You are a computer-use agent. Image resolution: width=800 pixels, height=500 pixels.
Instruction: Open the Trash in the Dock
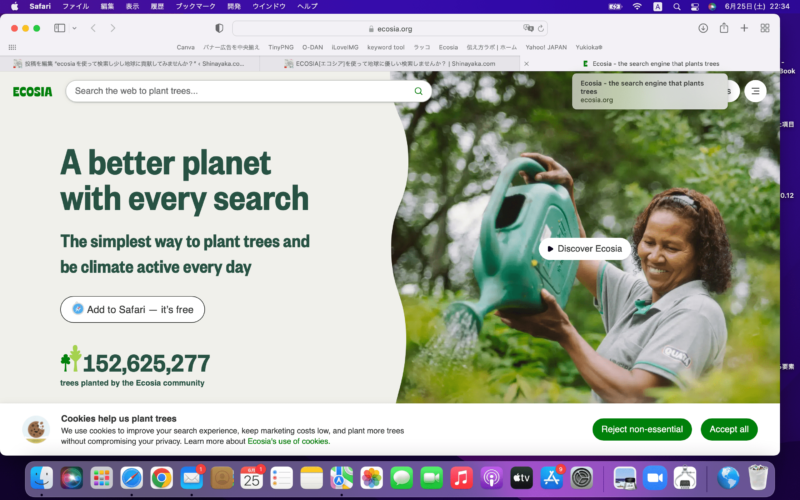[x=758, y=478]
